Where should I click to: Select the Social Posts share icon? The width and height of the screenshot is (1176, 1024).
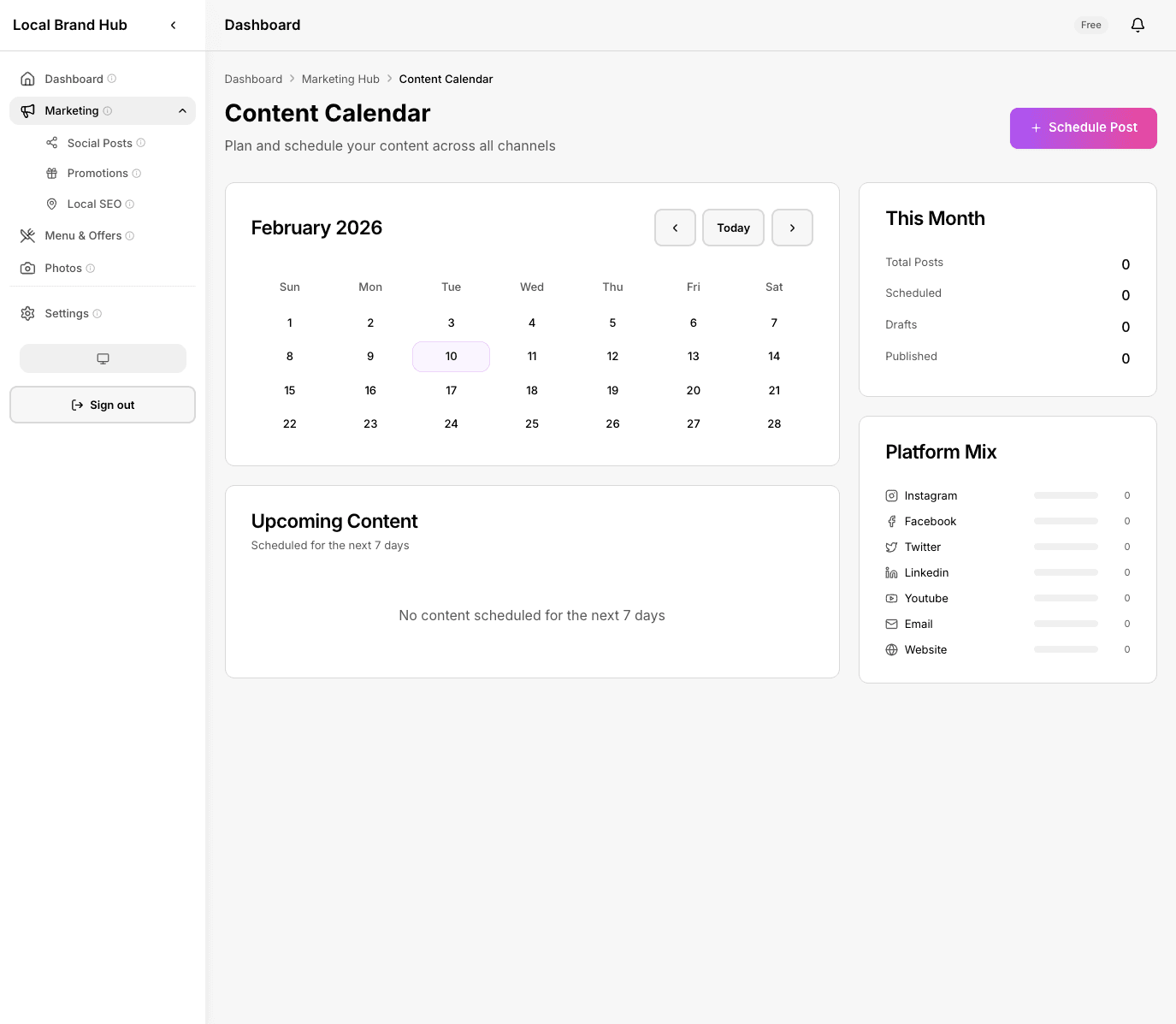(51, 143)
